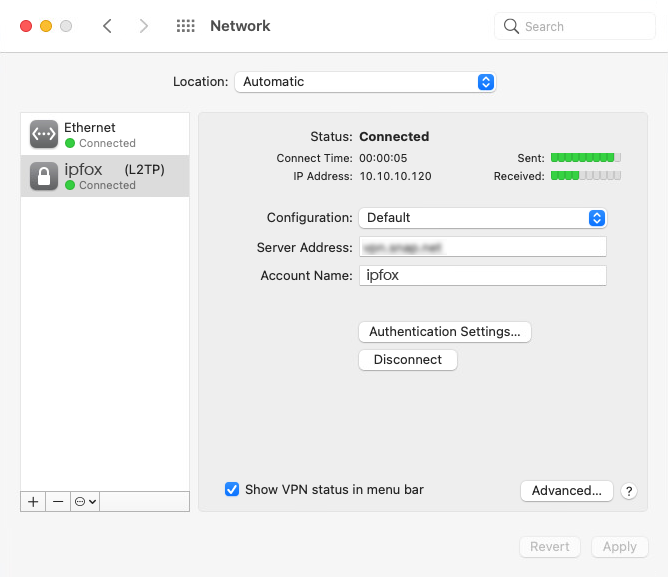This screenshot has height=577, width=668.
Task: Select the Ethernet Connected row
Action: coord(105,134)
